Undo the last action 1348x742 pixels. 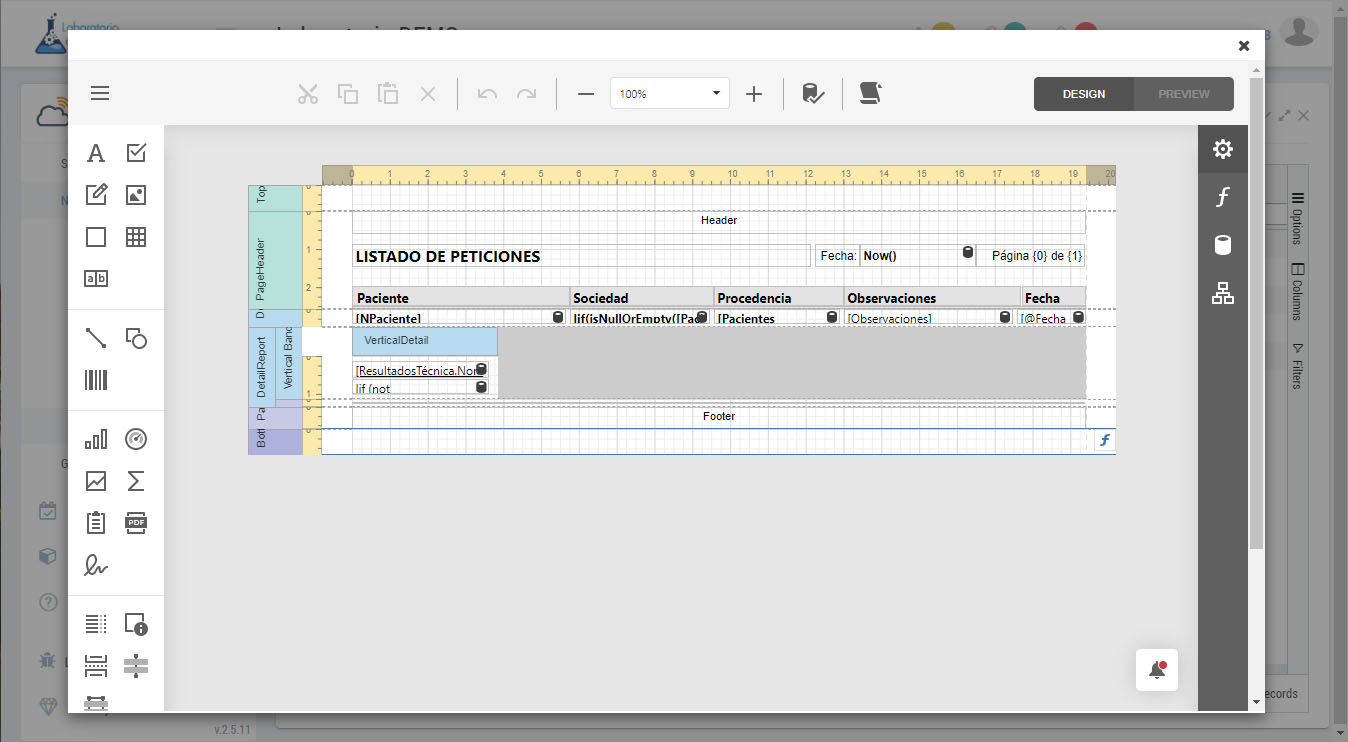tap(487, 94)
